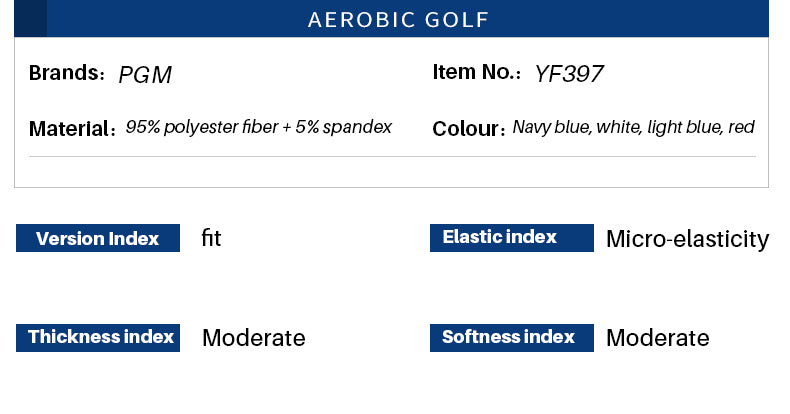Select the Item No. label
Viewport: 790px width, 414px height.
[x=477, y=72]
